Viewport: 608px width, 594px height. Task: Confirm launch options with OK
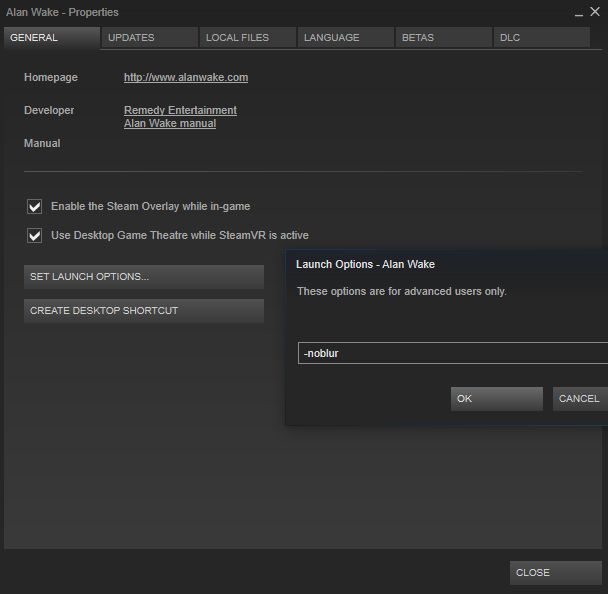[x=497, y=399]
